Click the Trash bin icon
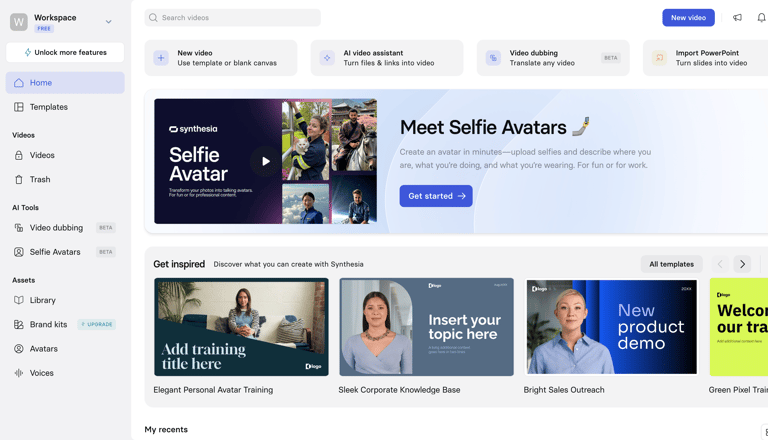 [x=19, y=179]
